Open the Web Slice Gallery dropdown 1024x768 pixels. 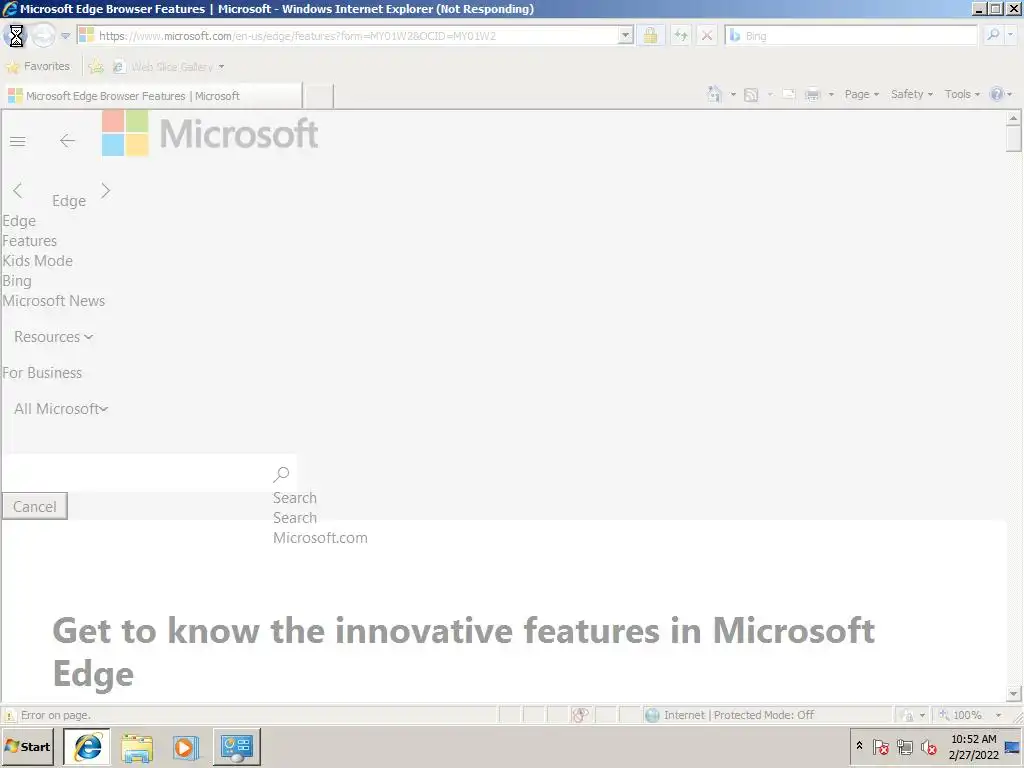point(221,67)
